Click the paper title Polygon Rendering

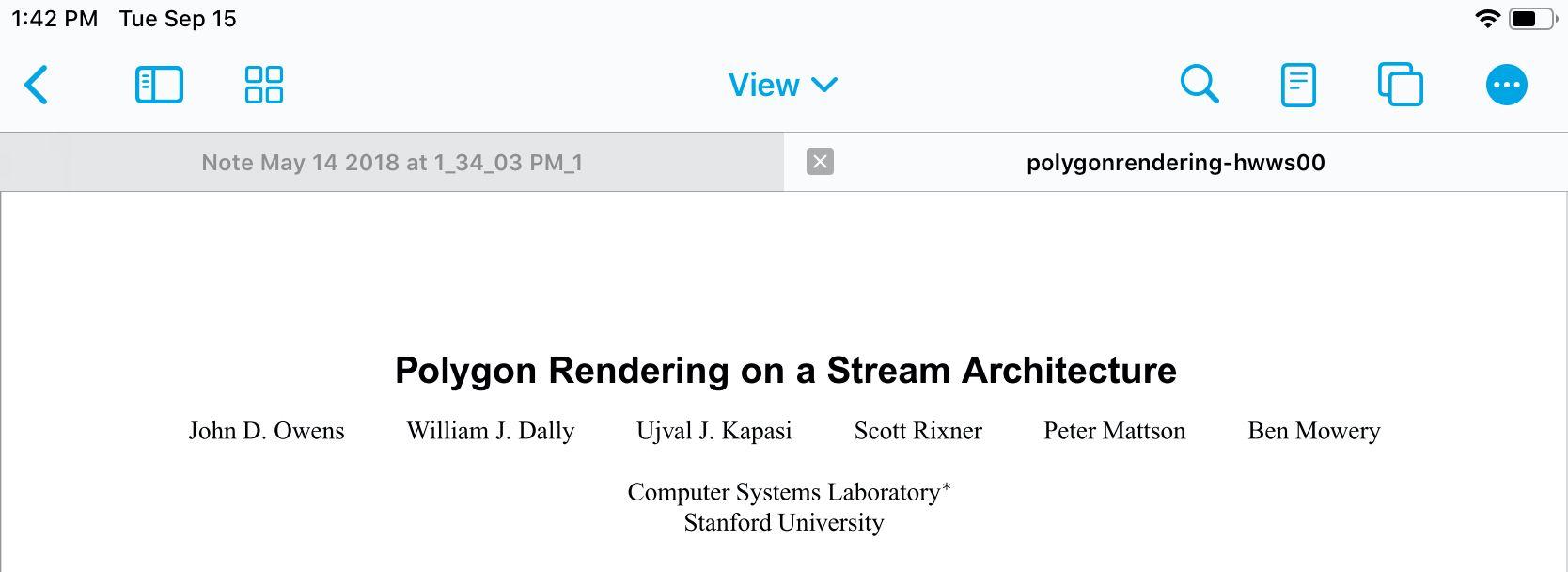coord(785,371)
